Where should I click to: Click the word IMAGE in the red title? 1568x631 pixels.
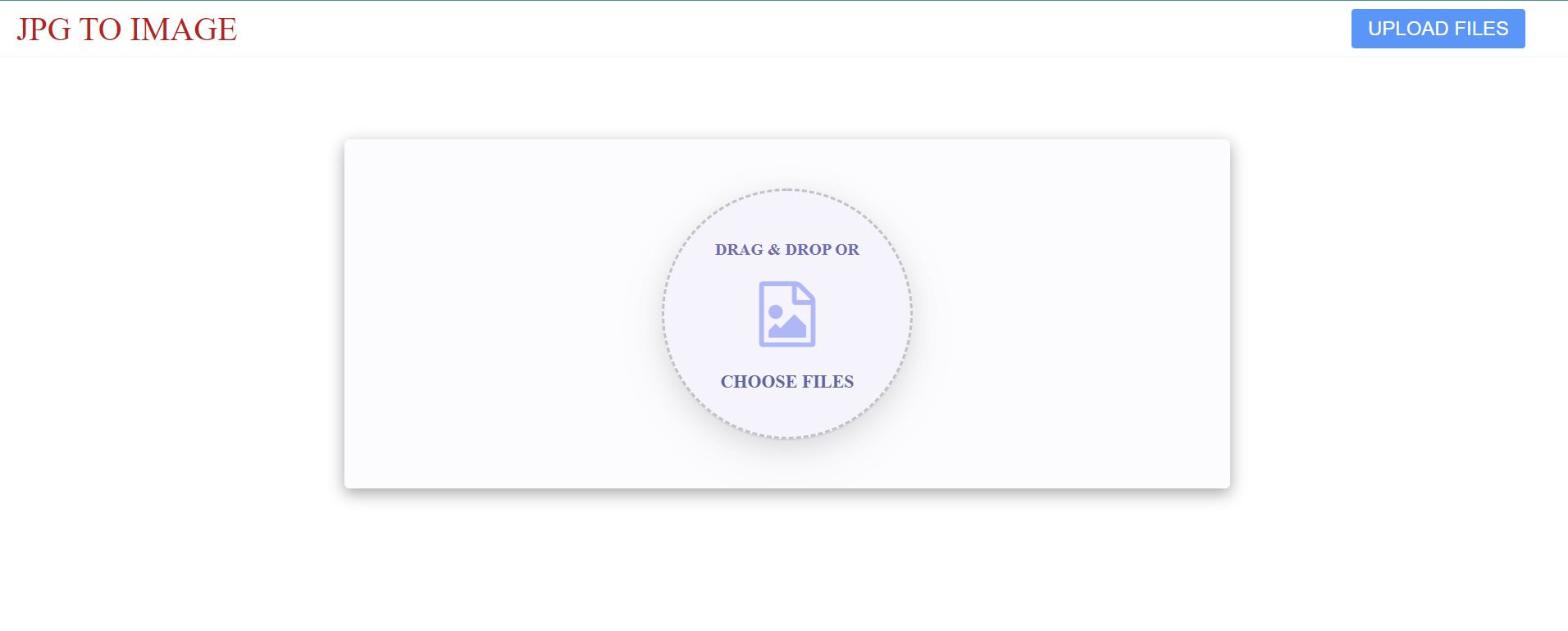point(184,30)
